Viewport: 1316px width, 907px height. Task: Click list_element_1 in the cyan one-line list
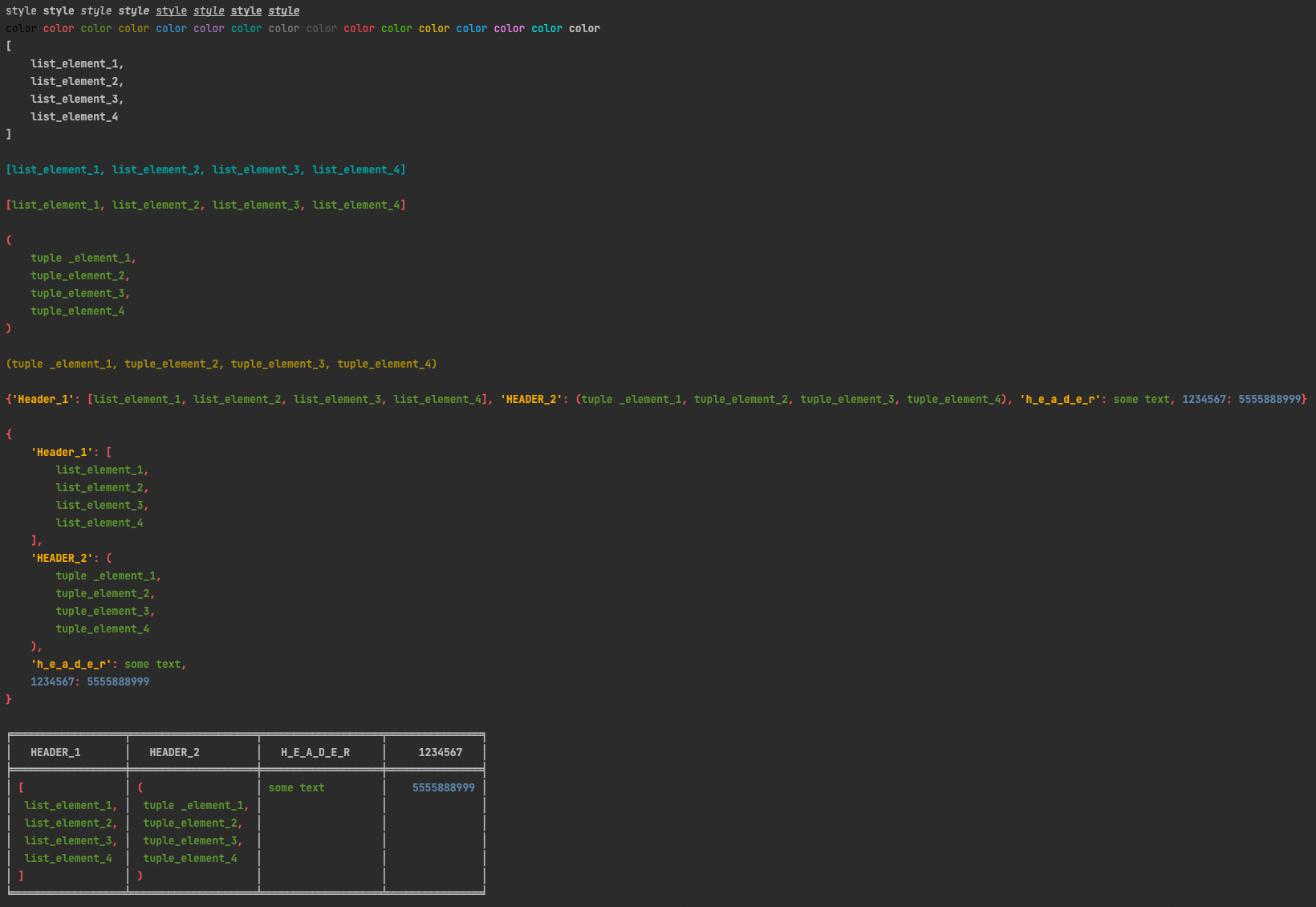tap(55, 169)
